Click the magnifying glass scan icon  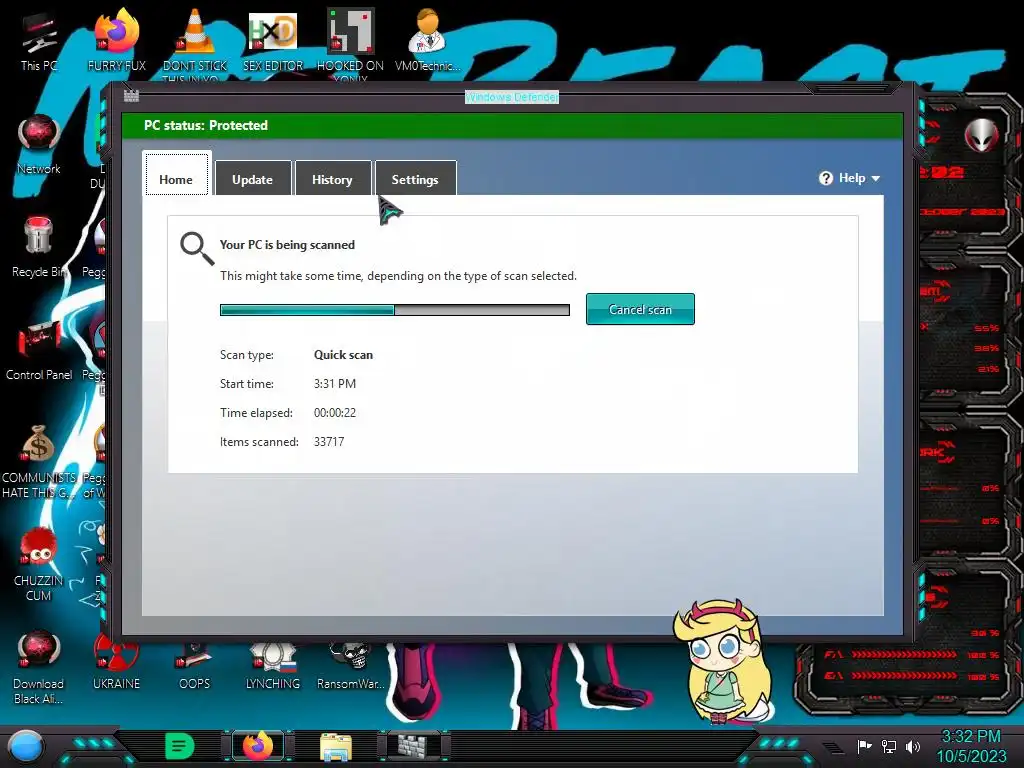click(197, 249)
